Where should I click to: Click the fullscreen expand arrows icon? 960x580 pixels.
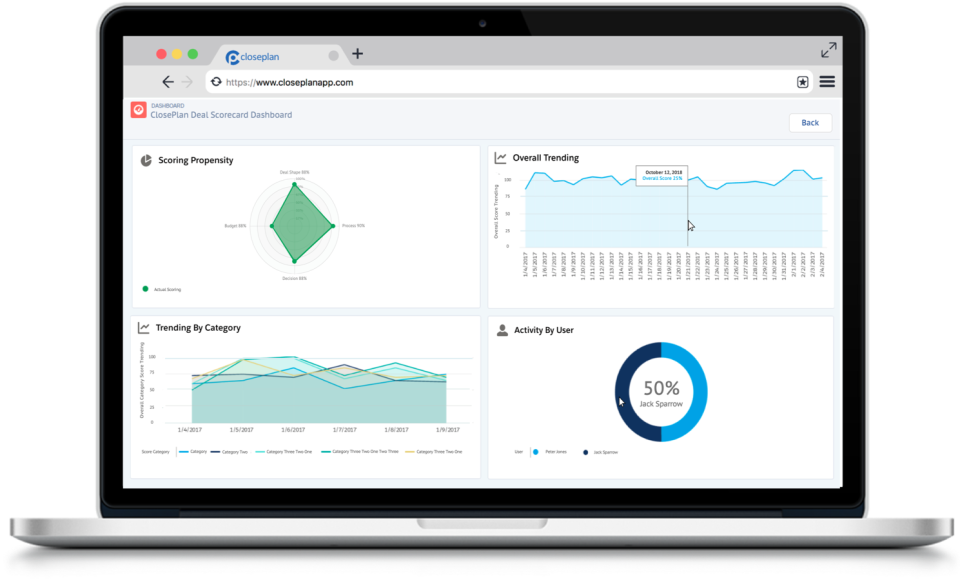click(828, 48)
